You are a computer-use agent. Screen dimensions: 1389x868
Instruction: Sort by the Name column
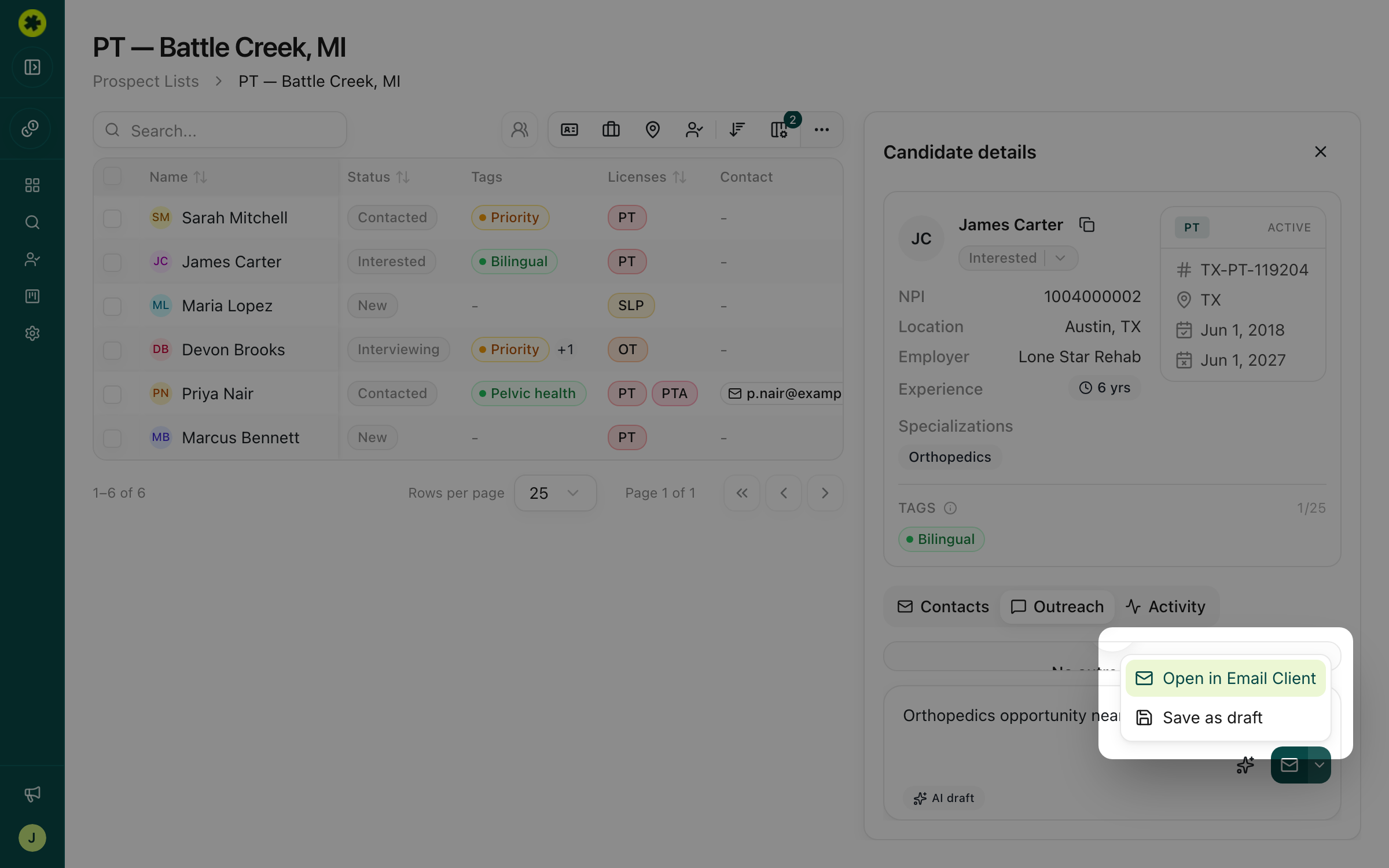(x=178, y=177)
